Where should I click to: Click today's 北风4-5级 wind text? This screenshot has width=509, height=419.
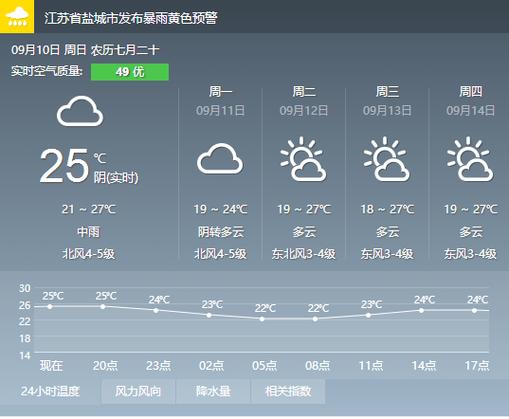[x=89, y=254]
